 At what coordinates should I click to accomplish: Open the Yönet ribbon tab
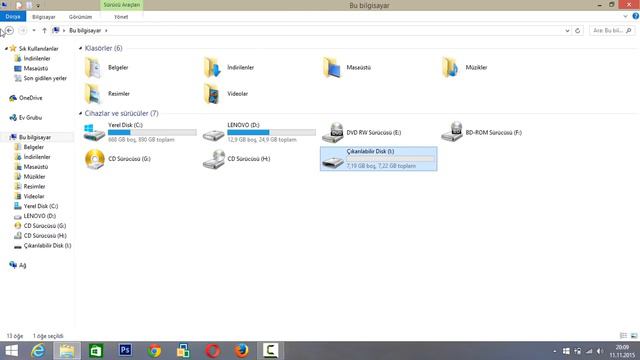click(x=121, y=17)
